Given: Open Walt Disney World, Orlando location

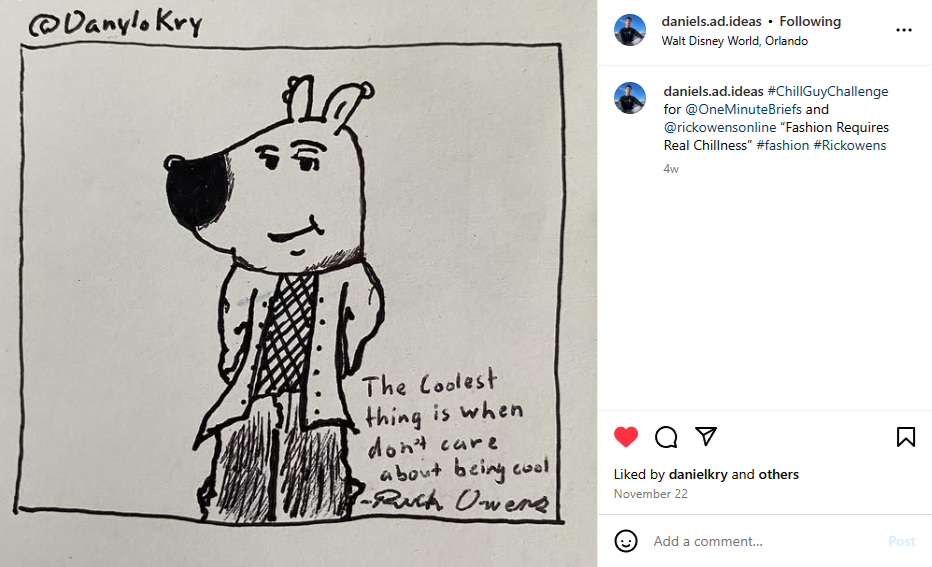Looking at the screenshot, I should [735, 41].
